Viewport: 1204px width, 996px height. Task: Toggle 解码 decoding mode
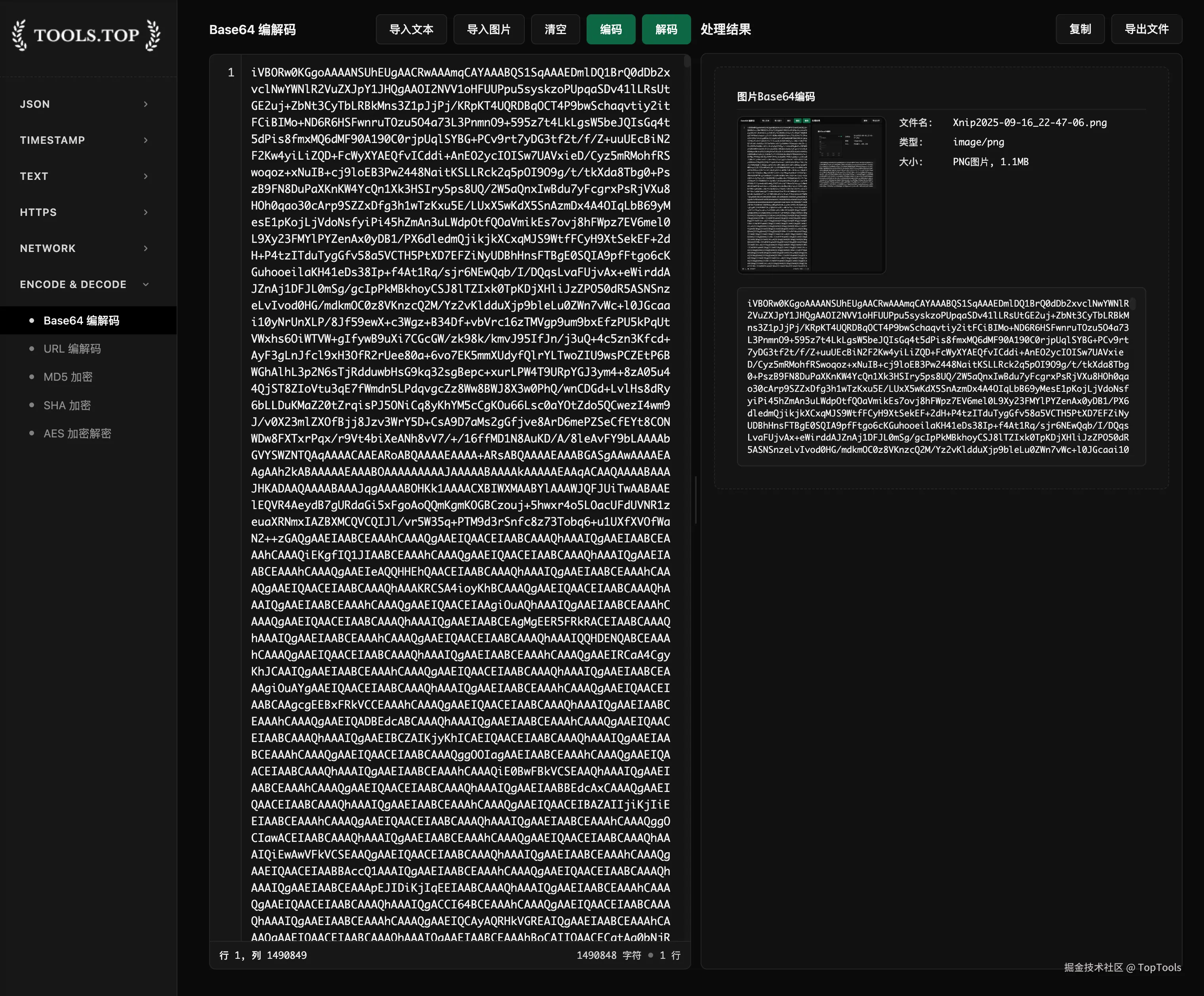[666, 29]
